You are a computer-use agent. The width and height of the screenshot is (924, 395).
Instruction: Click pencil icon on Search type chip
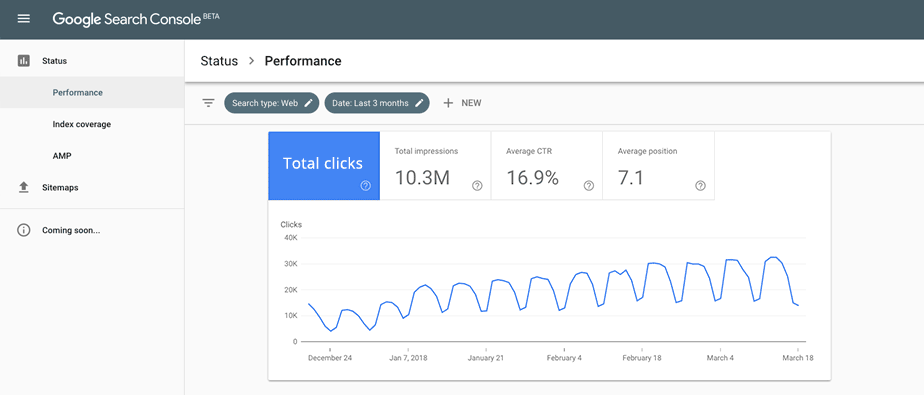click(x=308, y=103)
